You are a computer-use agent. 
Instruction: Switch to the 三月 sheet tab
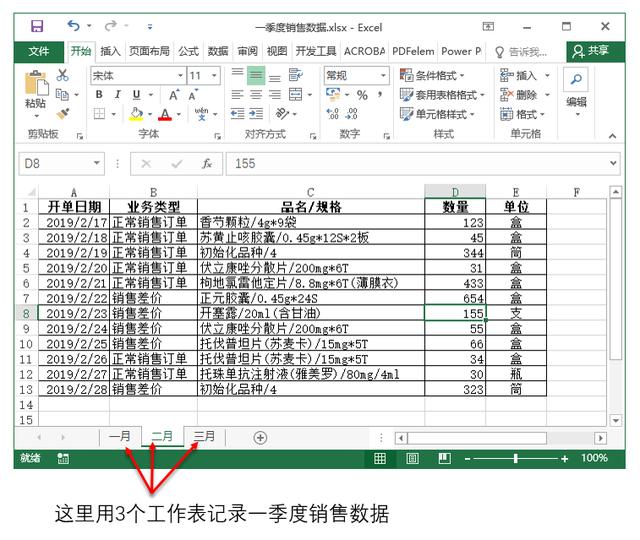pos(204,436)
